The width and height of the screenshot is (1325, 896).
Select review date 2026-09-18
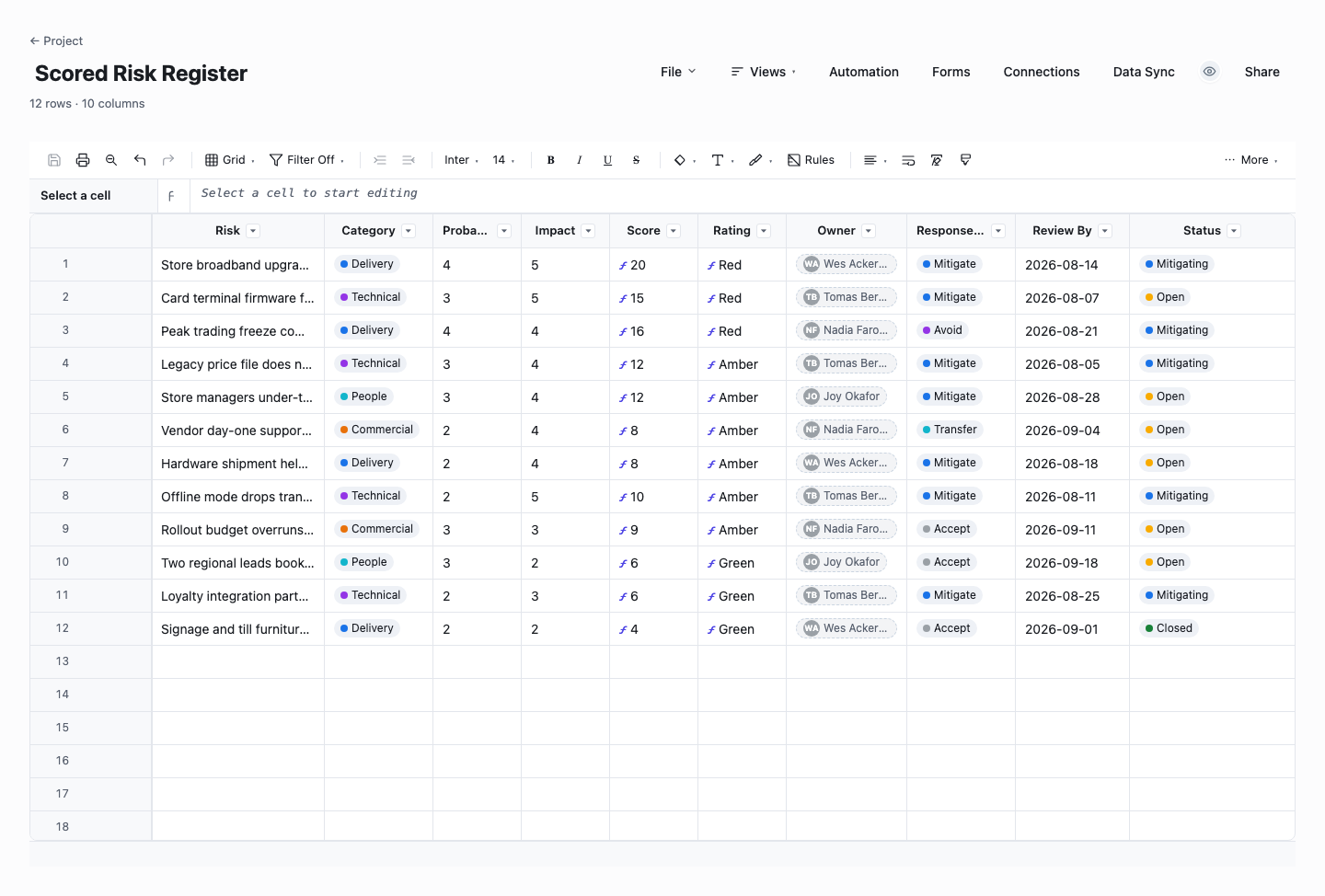tap(1072, 563)
